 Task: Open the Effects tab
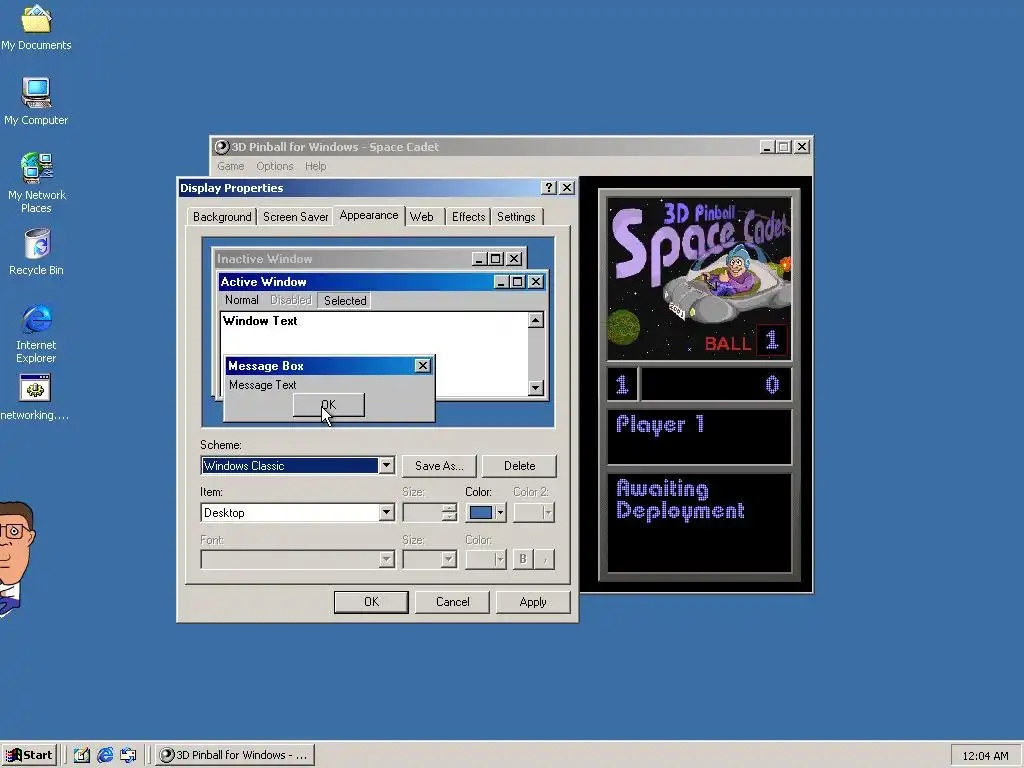(x=468, y=217)
